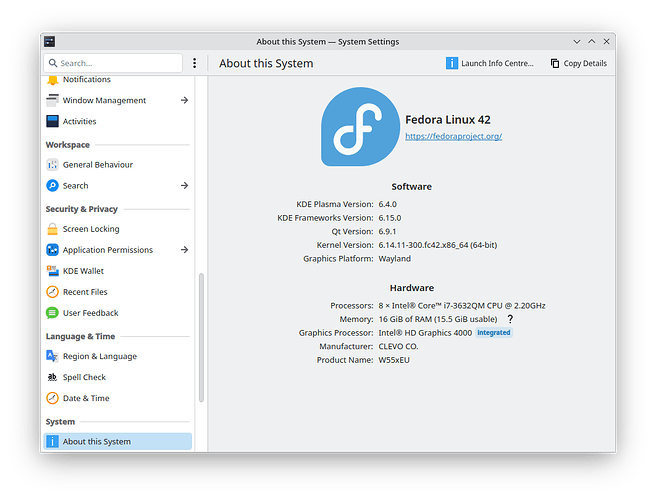
Task: Click the About this System info icon
Action: 52,441
